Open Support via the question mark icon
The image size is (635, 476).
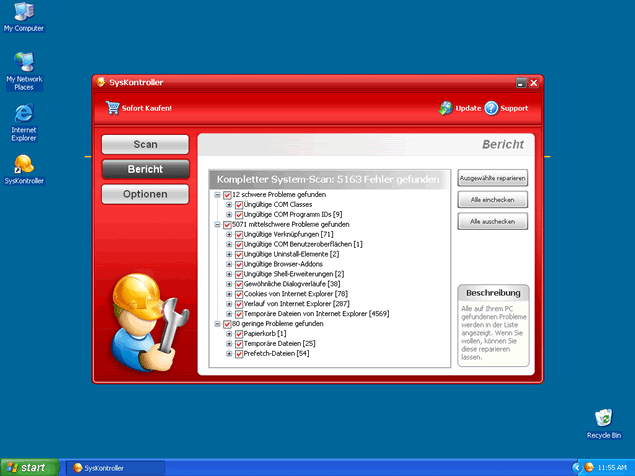pyautogui.click(x=491, y=107)
